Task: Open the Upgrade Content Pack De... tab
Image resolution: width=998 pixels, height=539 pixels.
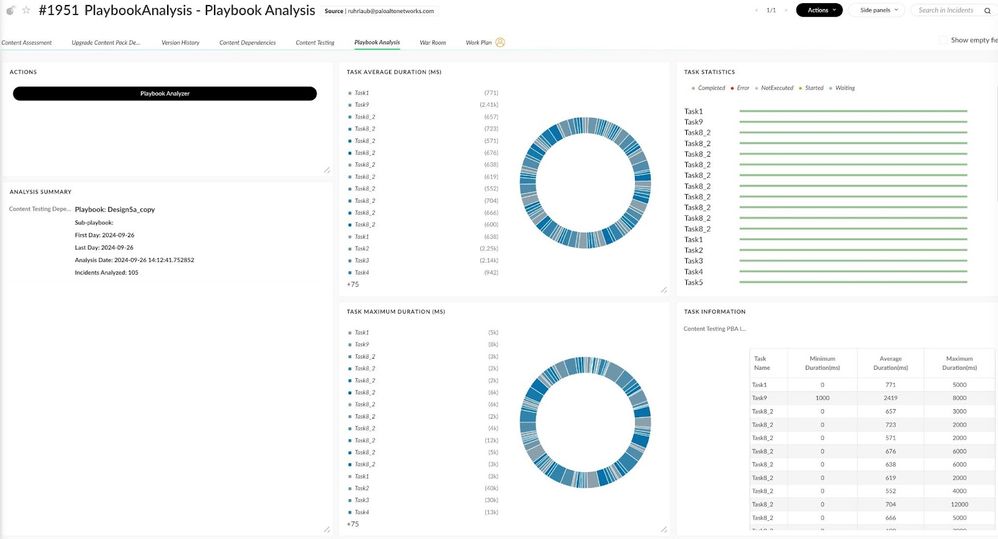Action: [106, 43]
